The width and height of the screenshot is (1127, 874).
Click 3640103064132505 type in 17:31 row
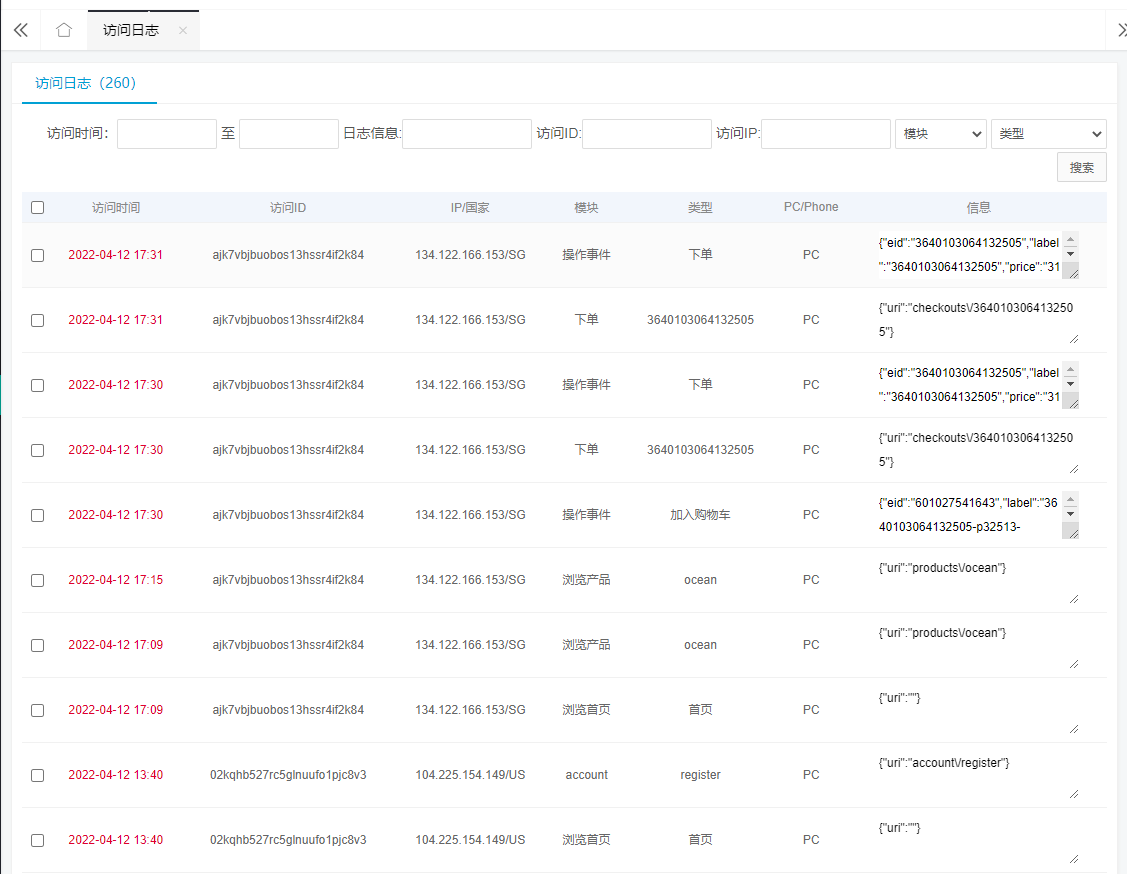(700, 320)
